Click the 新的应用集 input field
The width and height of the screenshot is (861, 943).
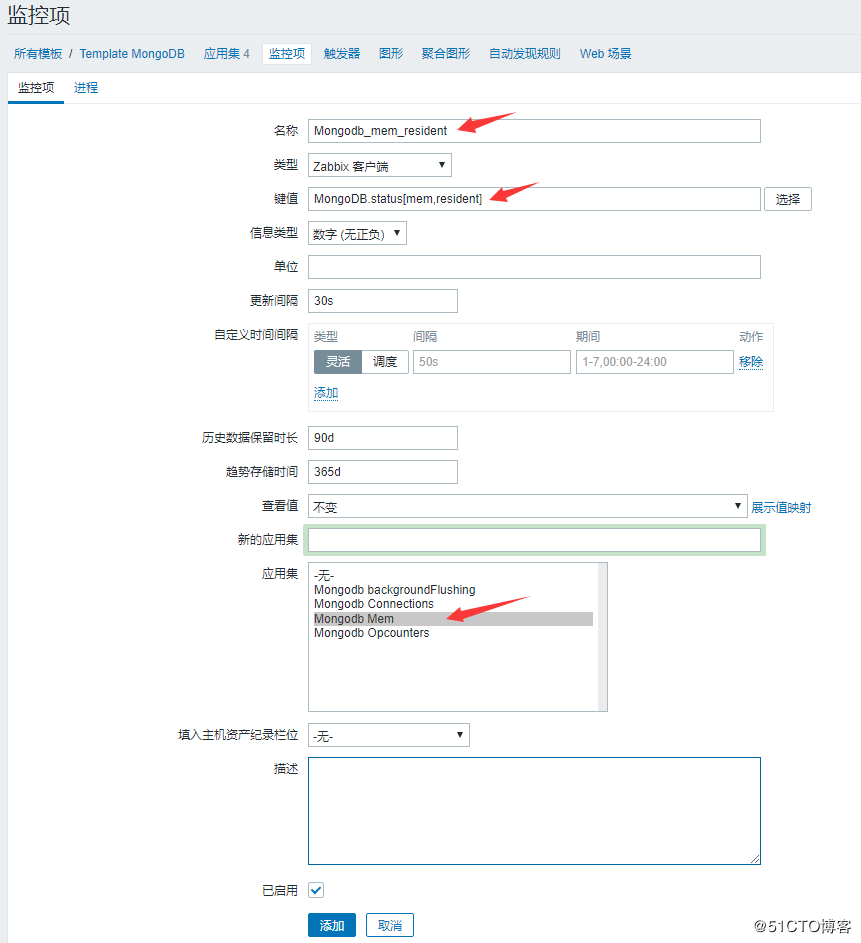click(x=534, y=540)
